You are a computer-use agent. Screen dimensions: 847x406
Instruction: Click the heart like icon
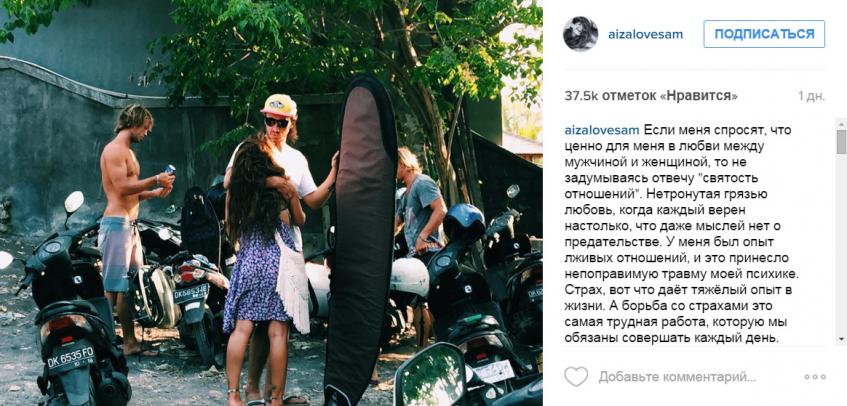(x=576, y=376)
